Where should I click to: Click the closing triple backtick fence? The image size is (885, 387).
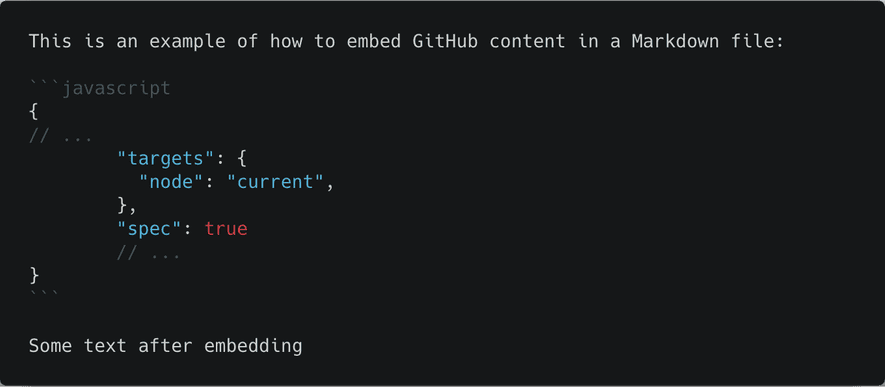(44, 294)
